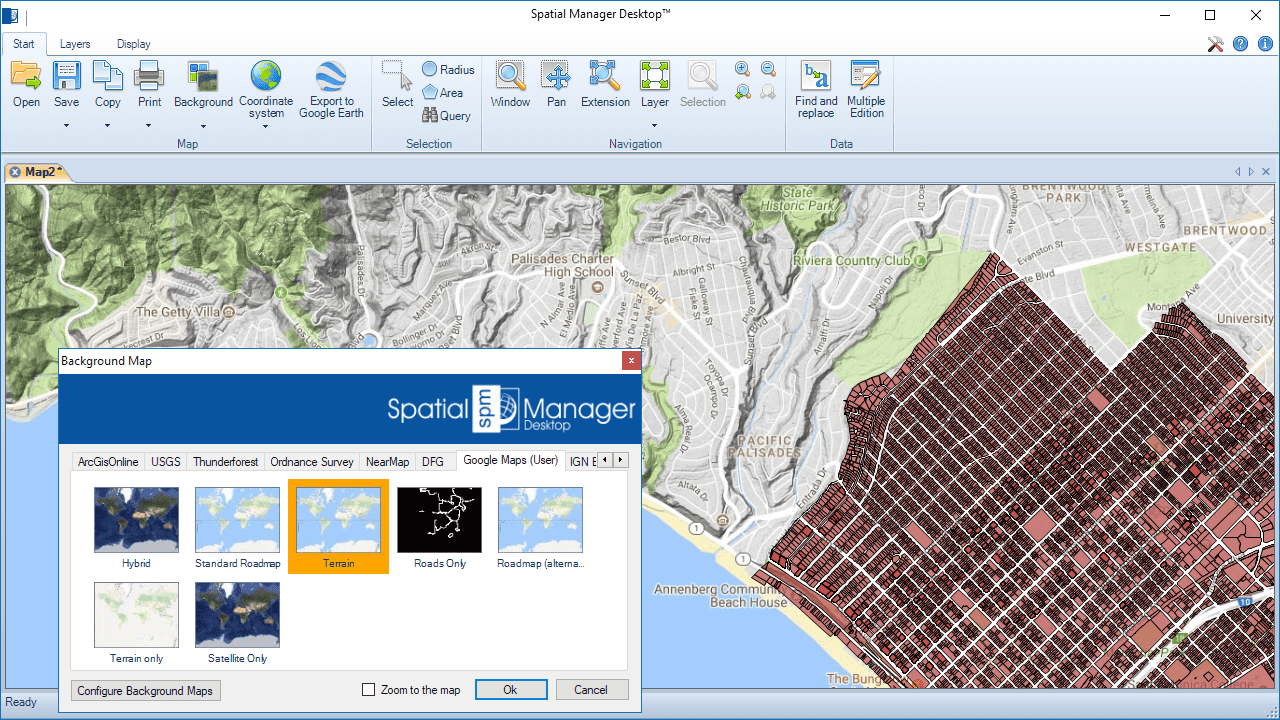Click Cancel in the Background Map dialog
This screenshot has width=1280, height=720.
[x=591, y=690]
